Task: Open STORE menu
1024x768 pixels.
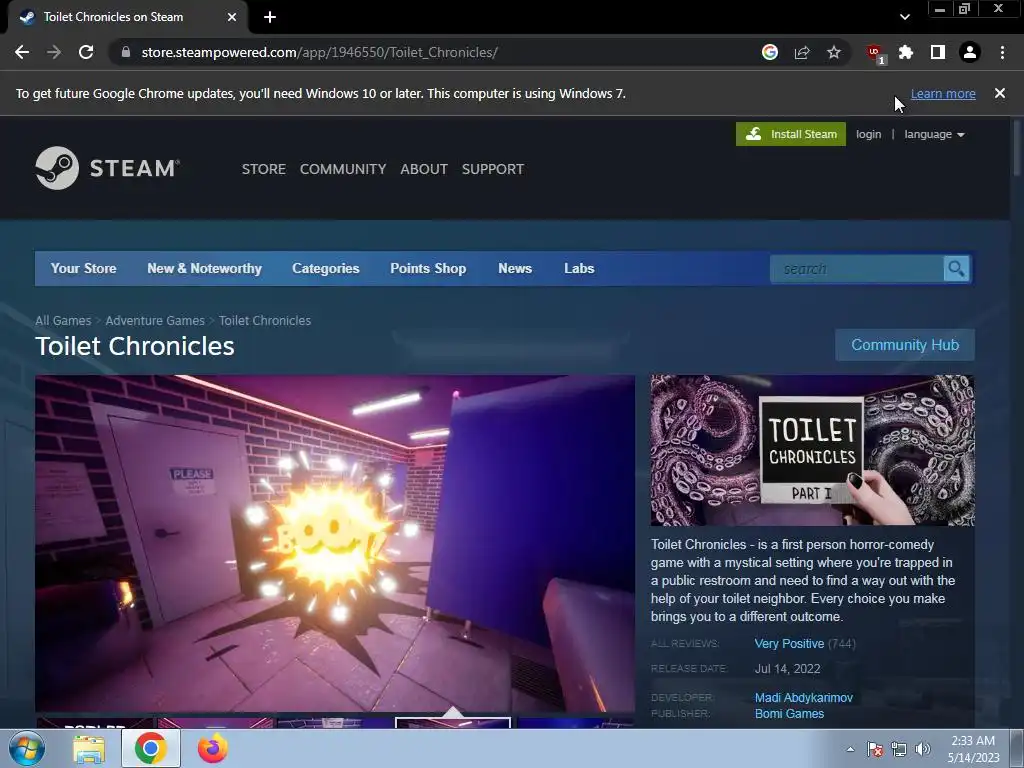Action: coord(264,169)
